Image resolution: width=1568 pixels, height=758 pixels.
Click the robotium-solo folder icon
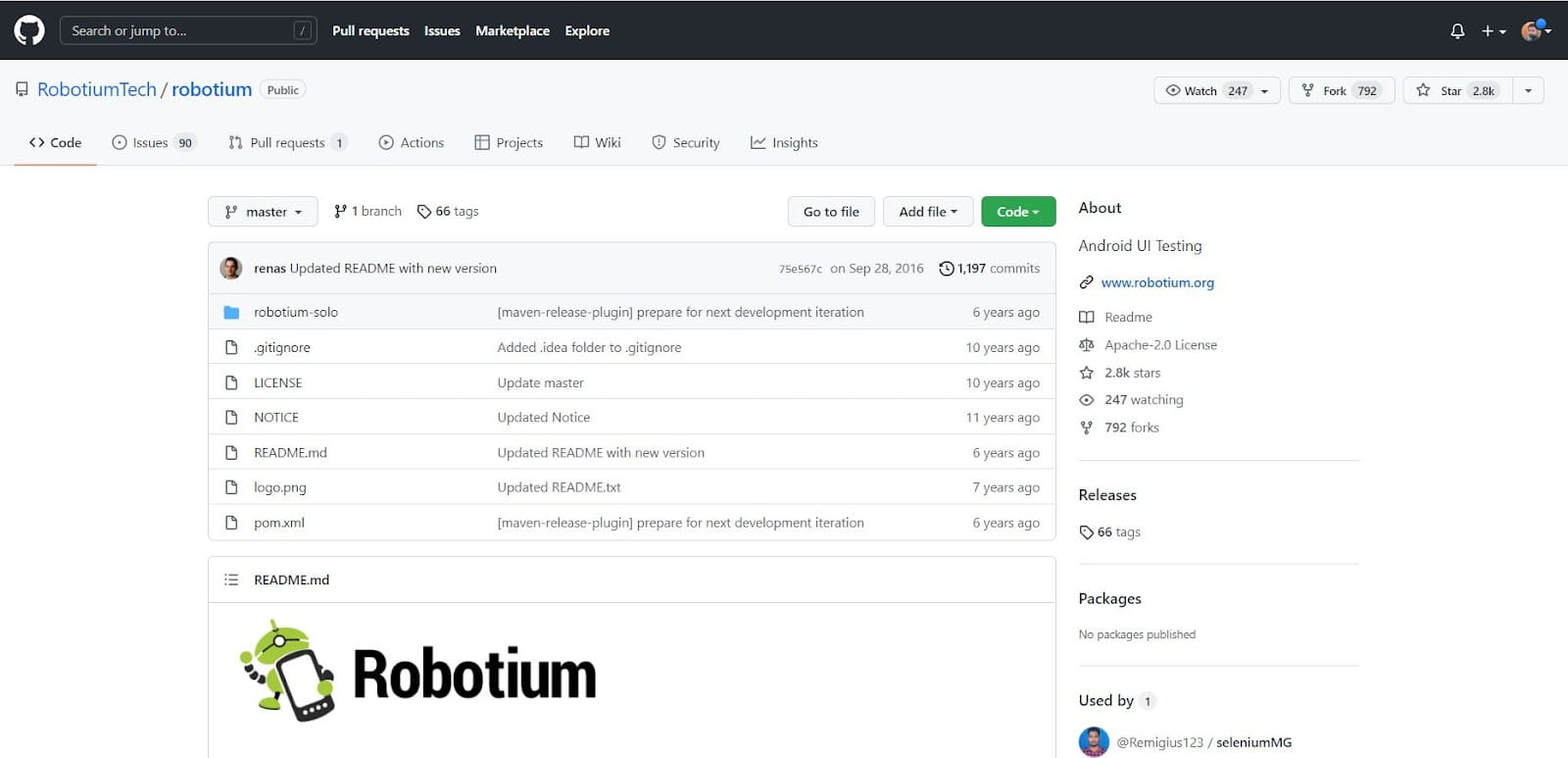pos(231,313)
